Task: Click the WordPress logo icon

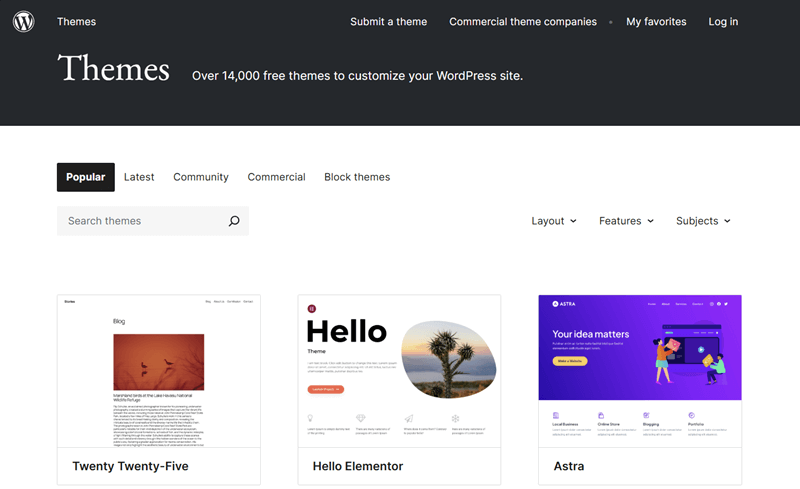Action: [23, 21]
